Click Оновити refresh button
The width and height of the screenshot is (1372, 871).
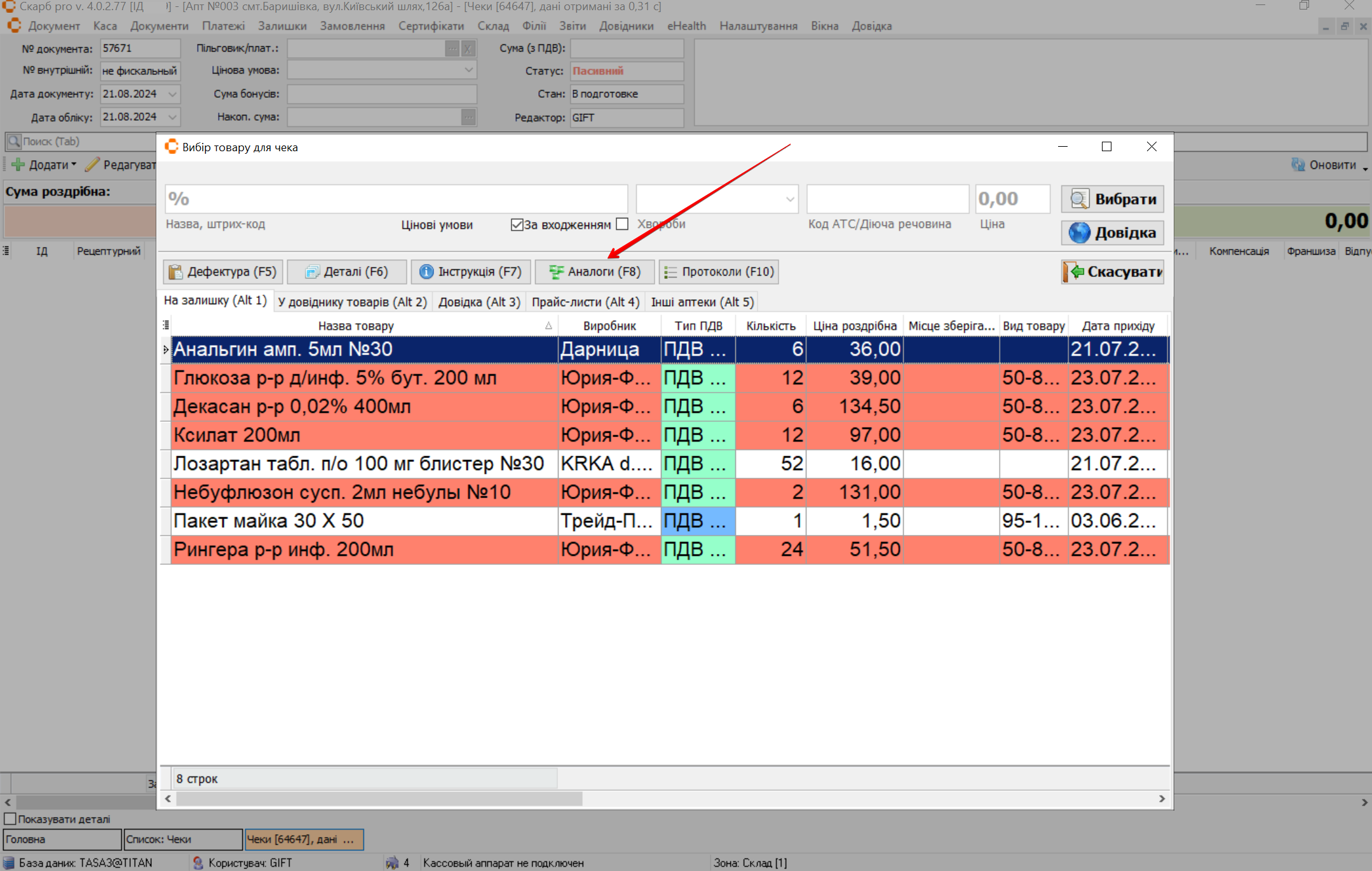pyautogui.click(x=1324, y=165)
